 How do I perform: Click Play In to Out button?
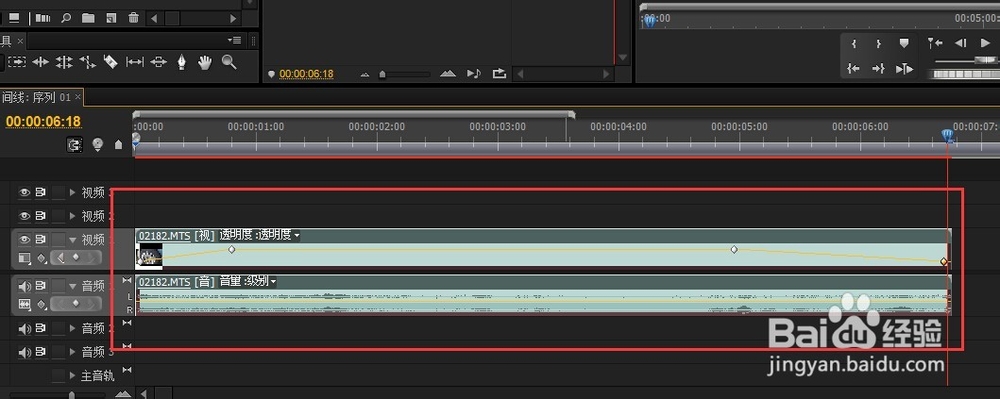pyautogui.click(x=904, y=68)
